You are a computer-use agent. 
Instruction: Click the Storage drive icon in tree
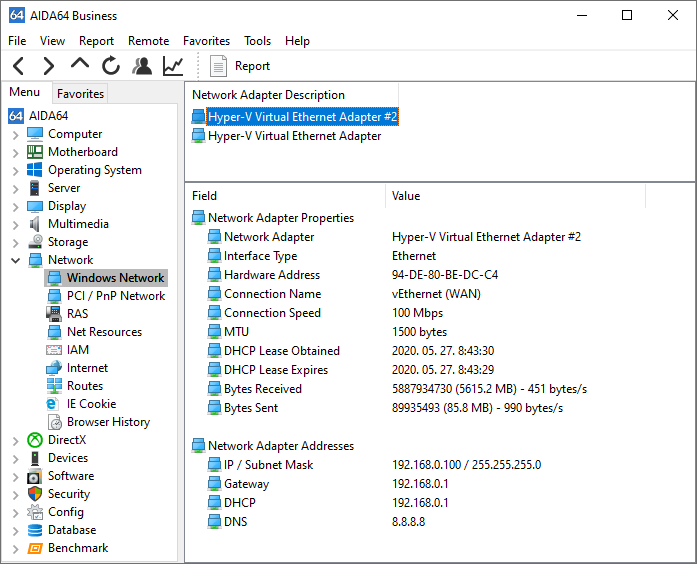pos(35,242)
